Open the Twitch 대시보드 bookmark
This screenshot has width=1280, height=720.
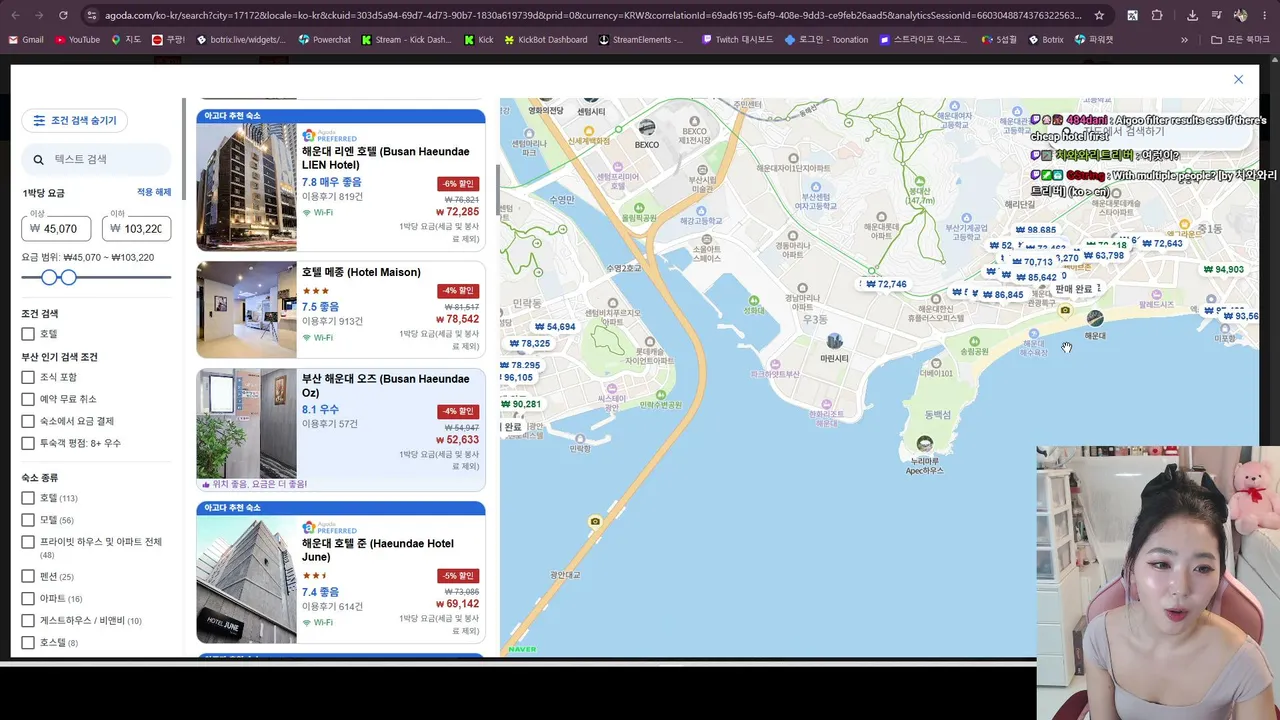click(738, 40)
